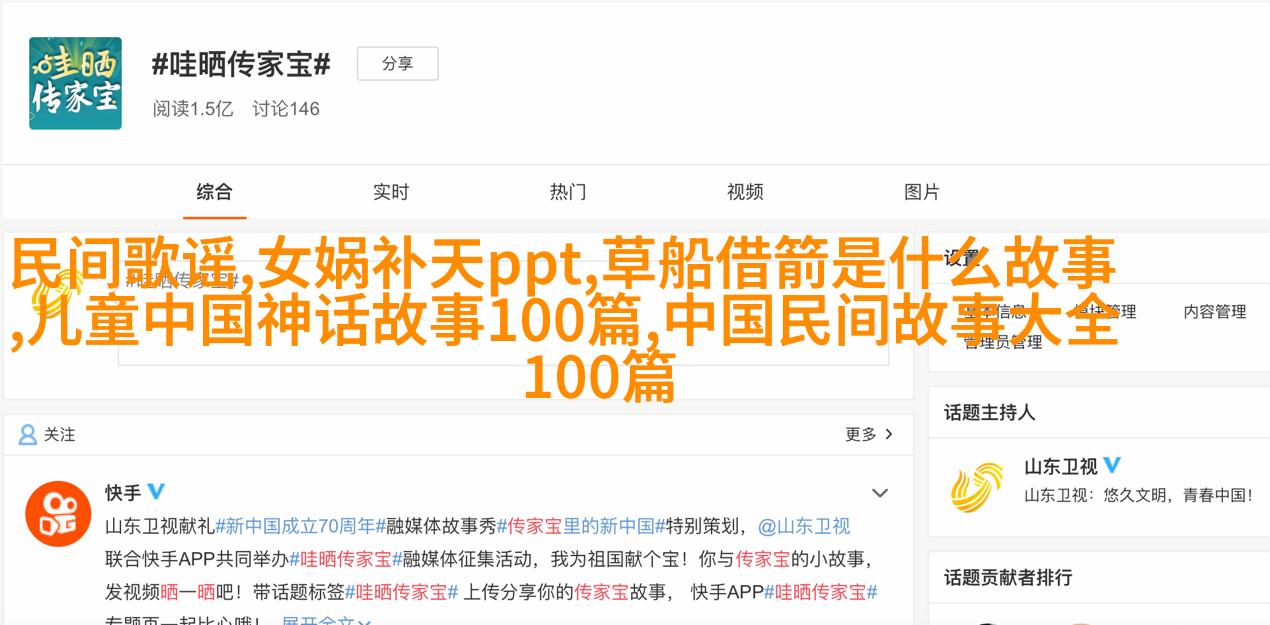1270x625 pixels.
Task: Switch to the 综合 tab
Action: tap(214, 192)
